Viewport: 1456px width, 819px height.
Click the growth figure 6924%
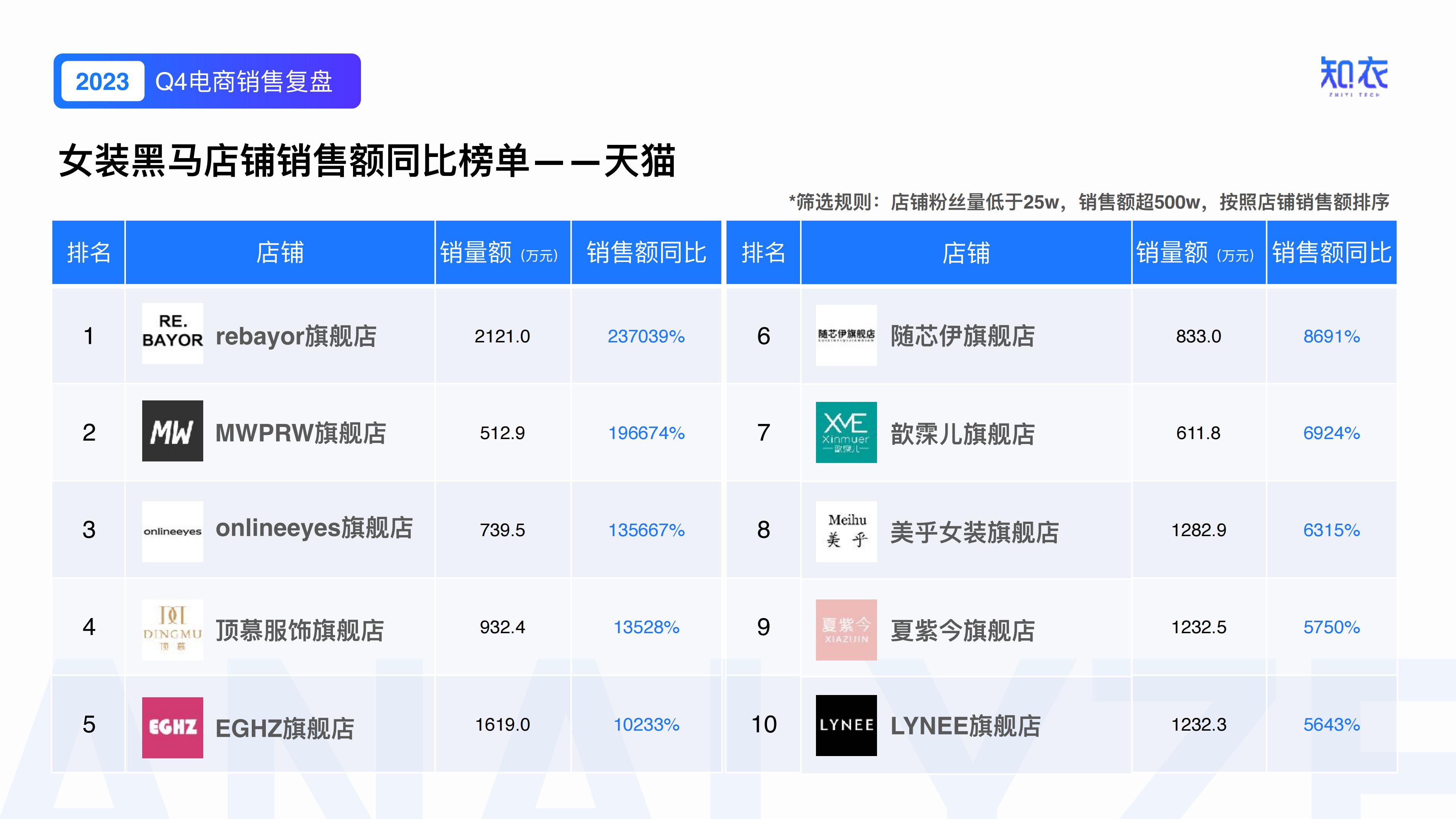coord(1332,433)
